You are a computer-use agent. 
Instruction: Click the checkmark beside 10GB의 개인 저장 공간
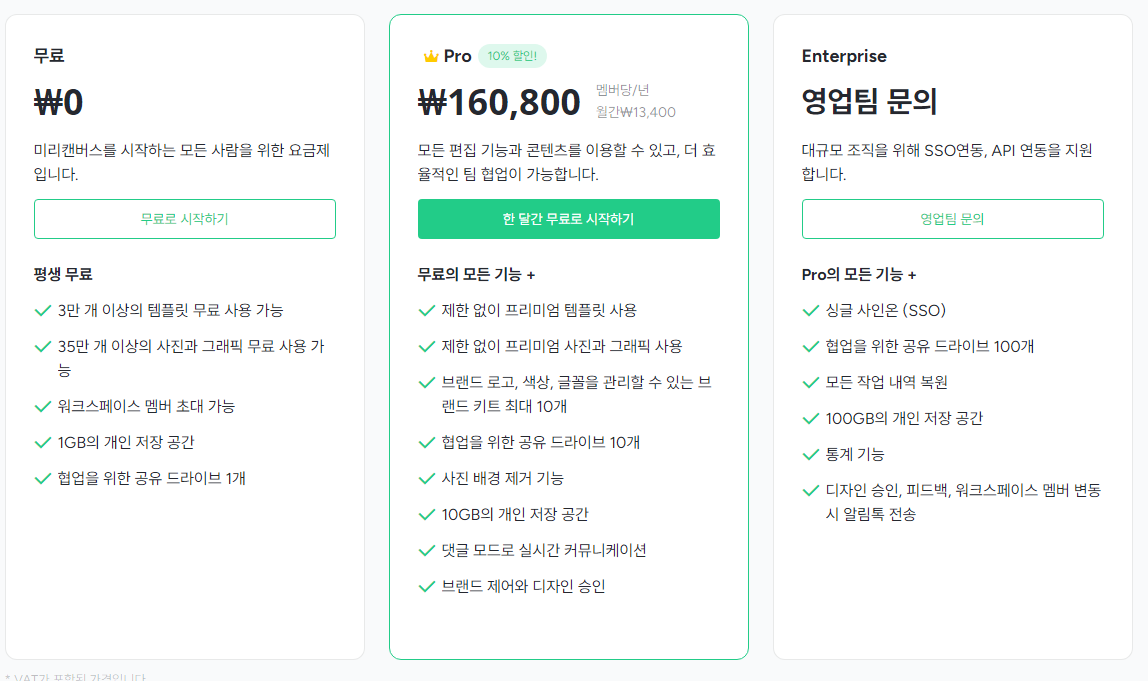427,515
